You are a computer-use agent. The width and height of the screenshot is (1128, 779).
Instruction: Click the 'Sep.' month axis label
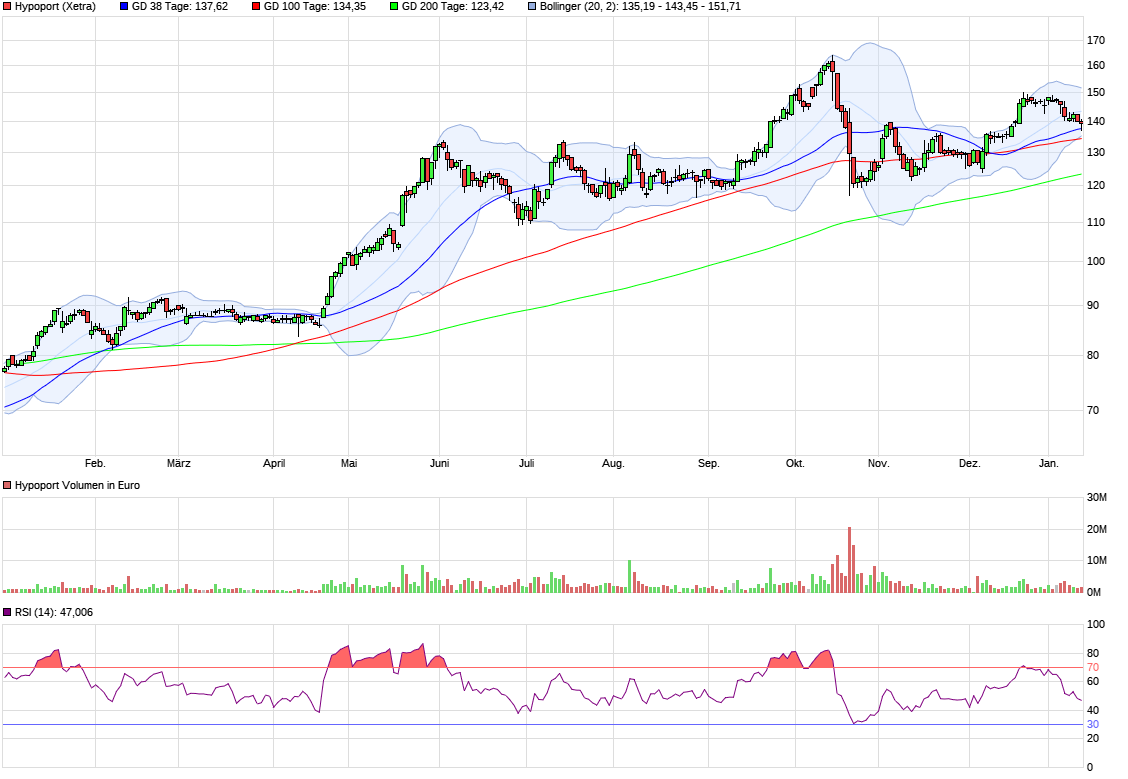709,463
